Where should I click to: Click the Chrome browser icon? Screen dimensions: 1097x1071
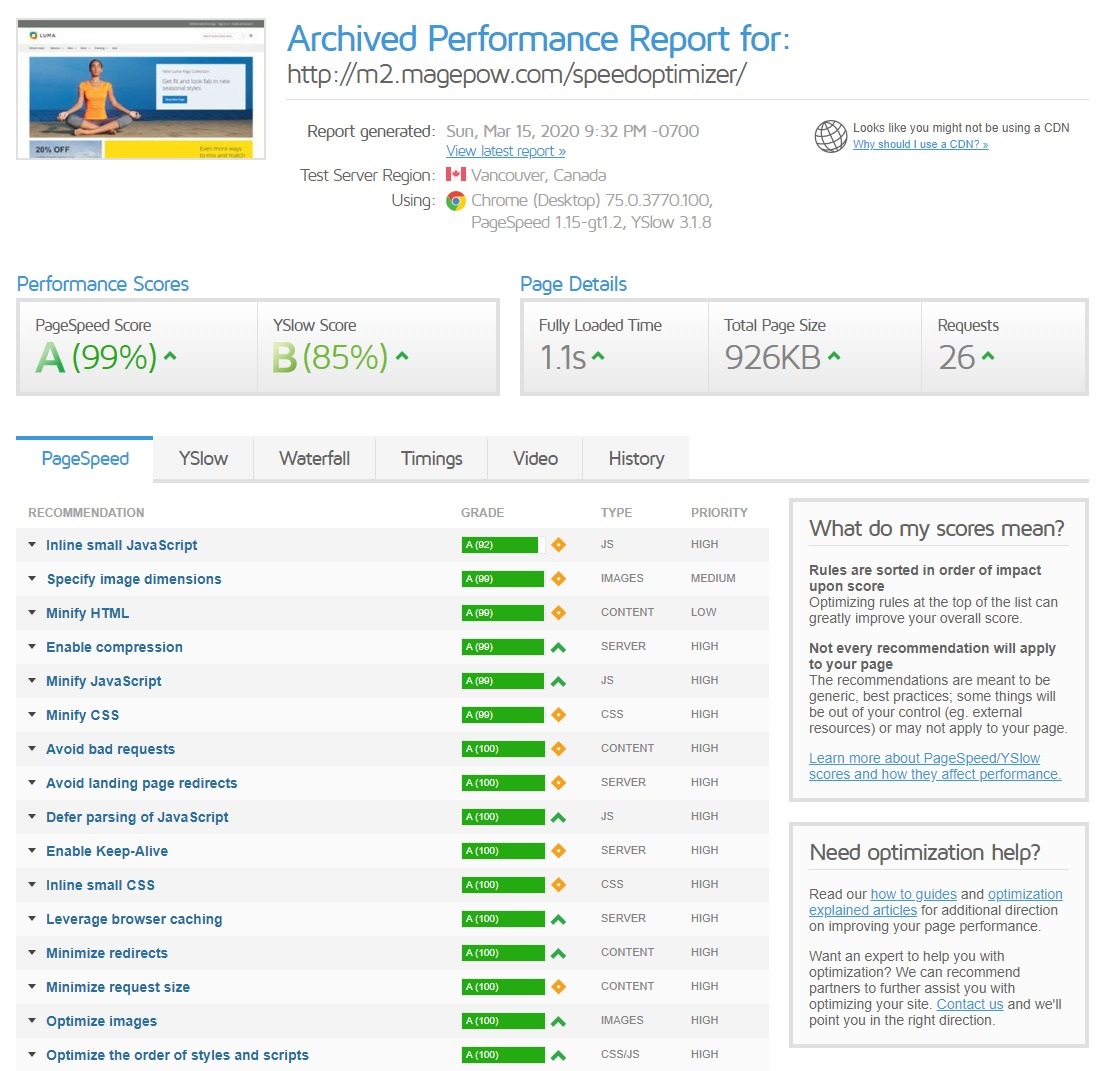[455, 201]
